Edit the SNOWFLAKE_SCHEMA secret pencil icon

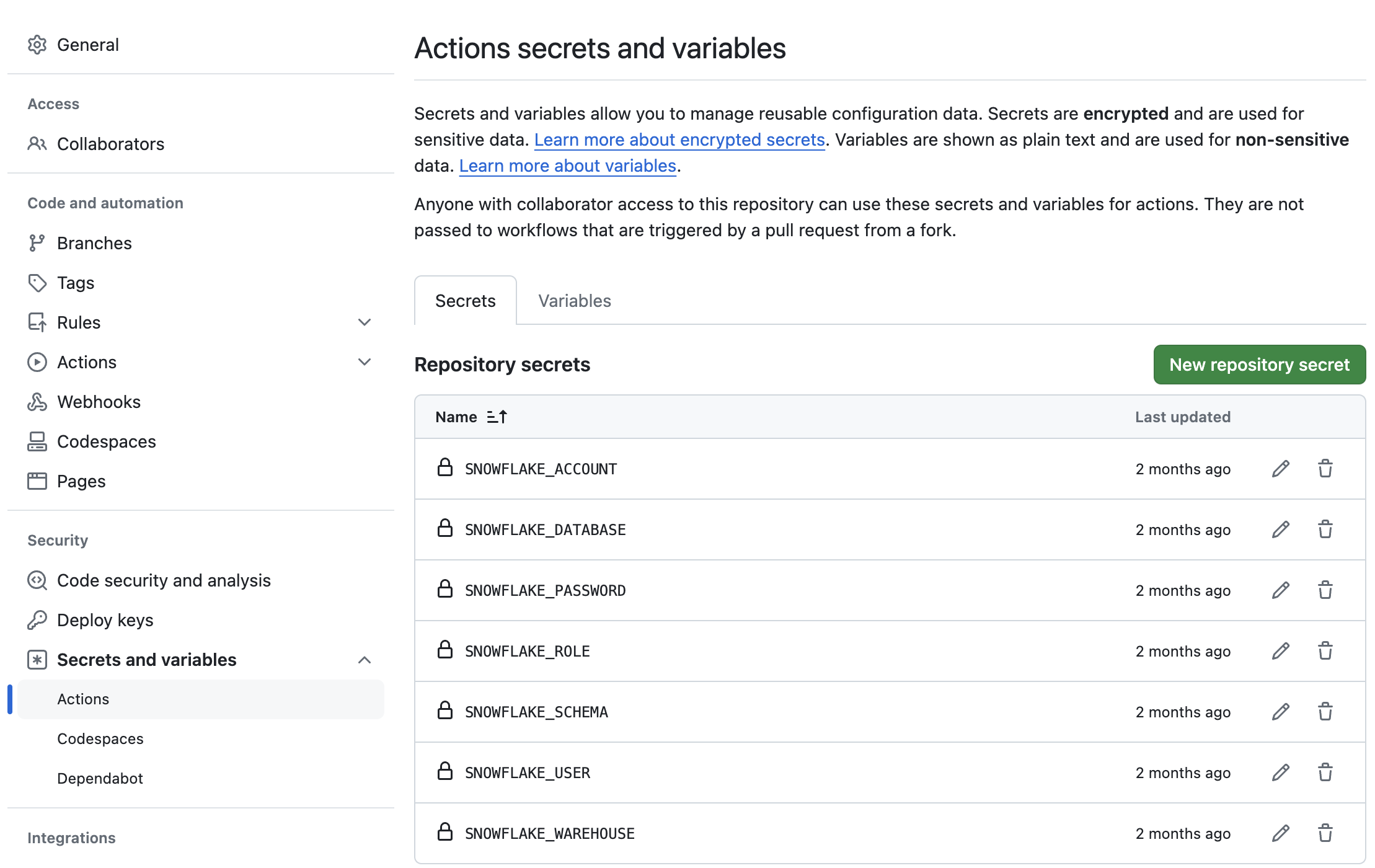click(x=1281, y=712)
